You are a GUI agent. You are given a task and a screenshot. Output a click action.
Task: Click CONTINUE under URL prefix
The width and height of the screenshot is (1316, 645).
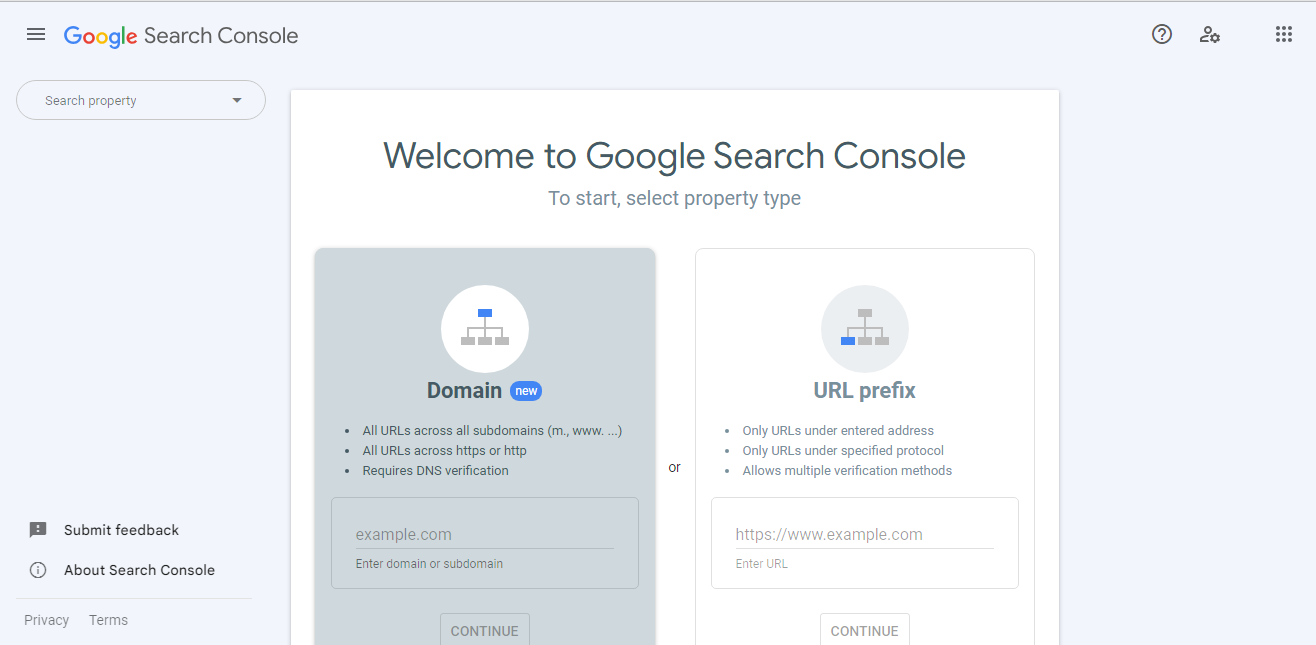865,630
